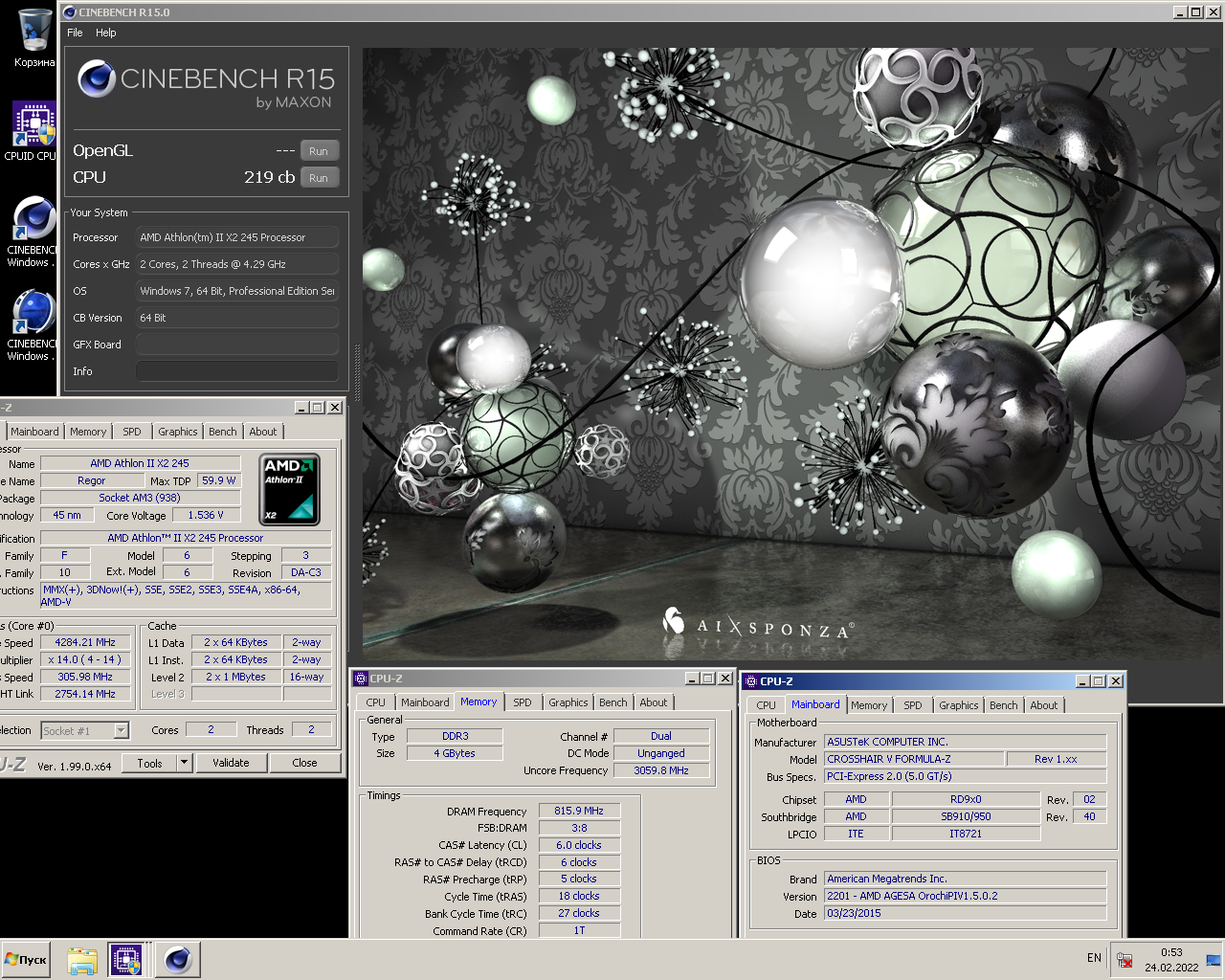Image resolution: width=1225 pixels, height=980 pixels.
Task: Click the Tools button in CPU-Z
Action: point(149,763)
